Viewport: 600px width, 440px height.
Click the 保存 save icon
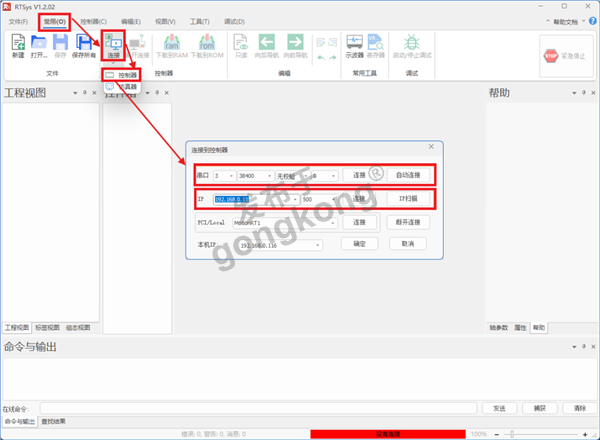pyautogui.click(x=60, y=42)
